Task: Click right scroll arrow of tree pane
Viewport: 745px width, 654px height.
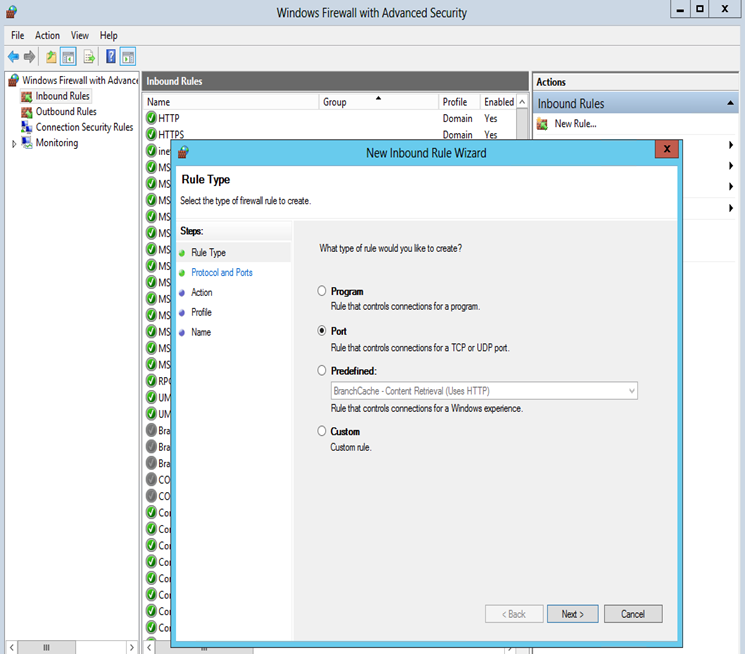Action: coord(132,647)
